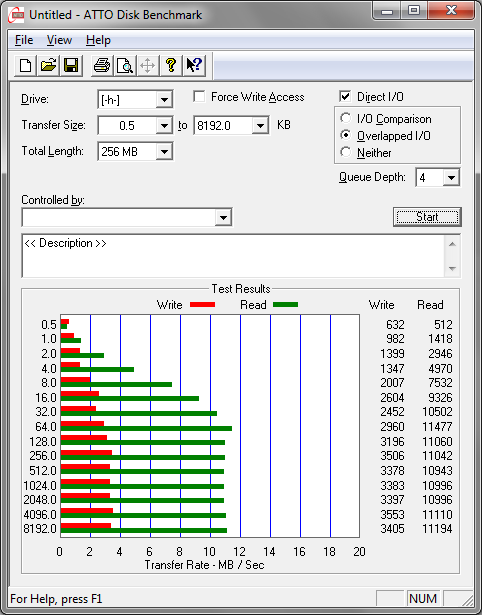Open the View menu
Image resolution: width=482 pixels, height=615 pixels.
tap(59, 40)
